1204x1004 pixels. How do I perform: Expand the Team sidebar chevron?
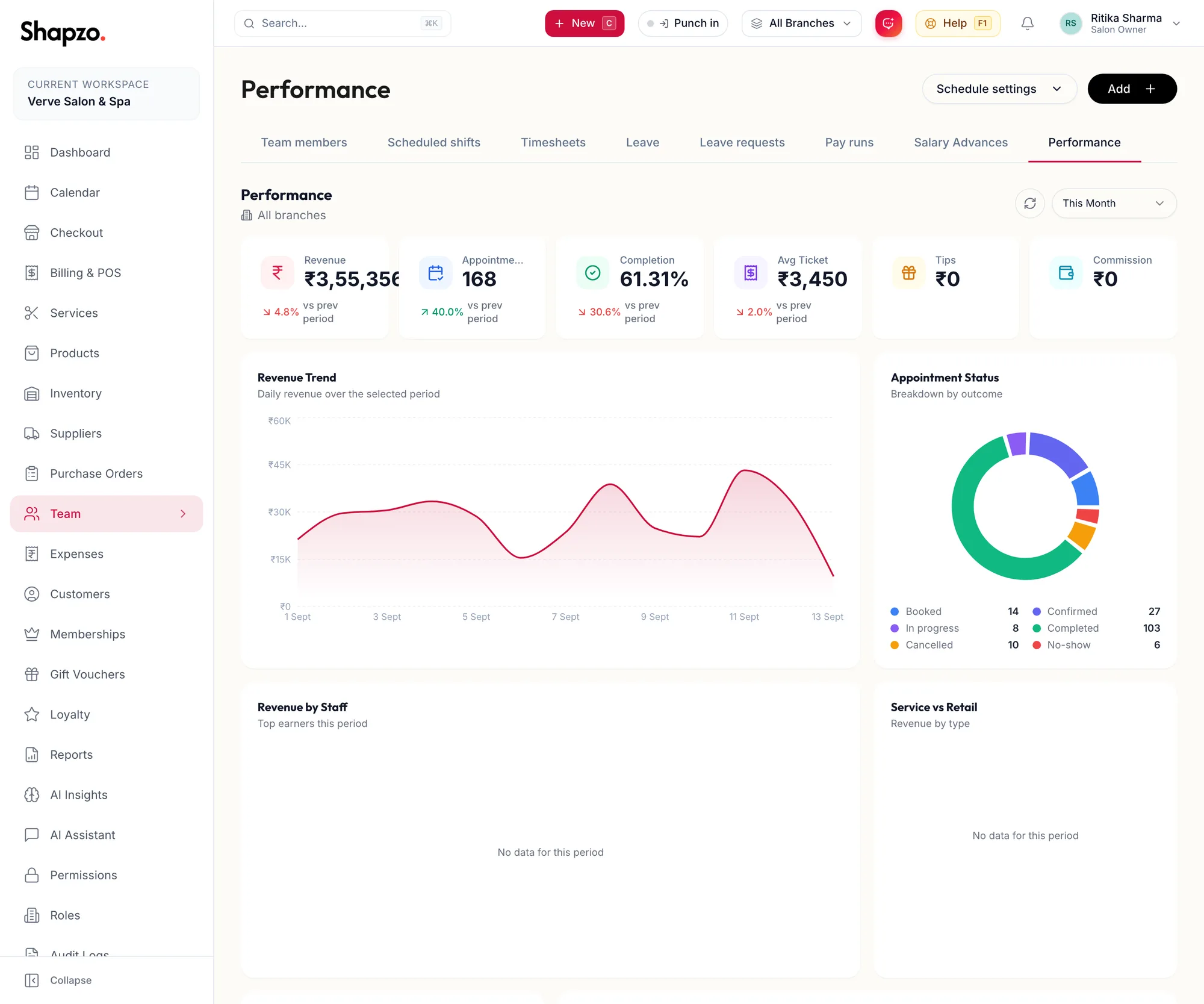[183, 514]
